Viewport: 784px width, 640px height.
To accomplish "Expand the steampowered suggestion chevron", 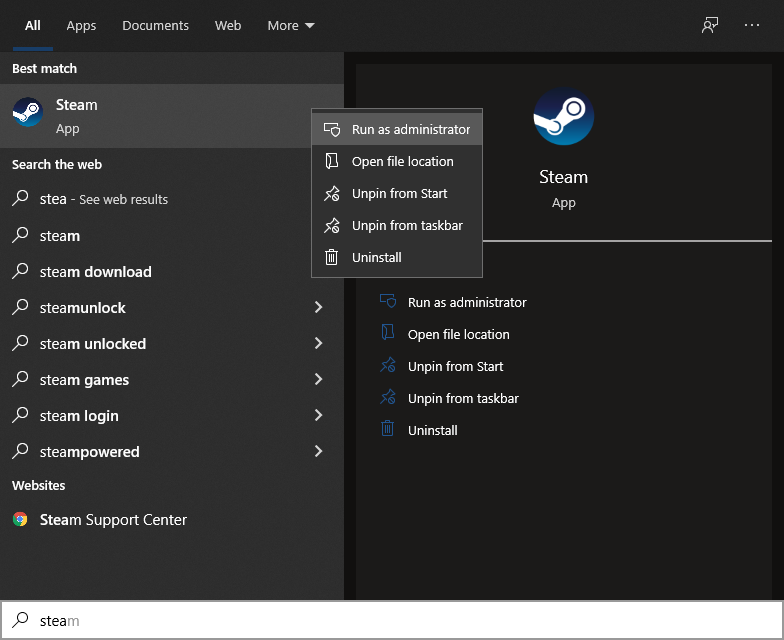I will point(319,452).
